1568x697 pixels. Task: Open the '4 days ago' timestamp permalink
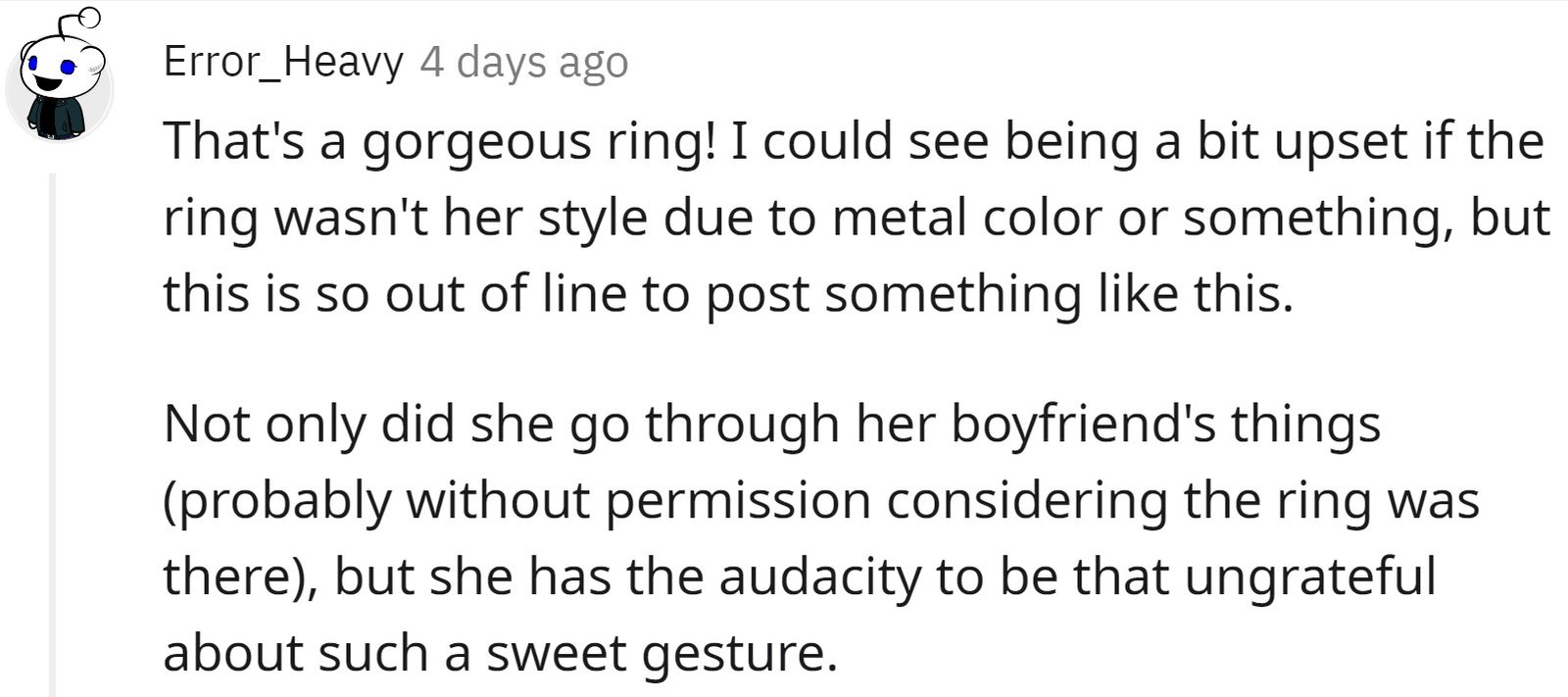(x=524, y=63)
